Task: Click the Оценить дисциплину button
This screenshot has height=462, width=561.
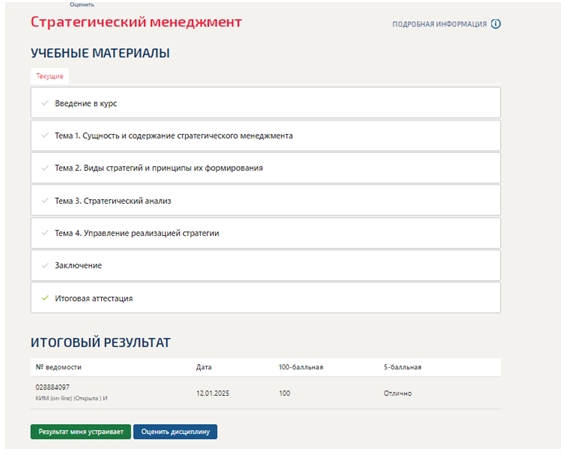Action: point(175,432)
